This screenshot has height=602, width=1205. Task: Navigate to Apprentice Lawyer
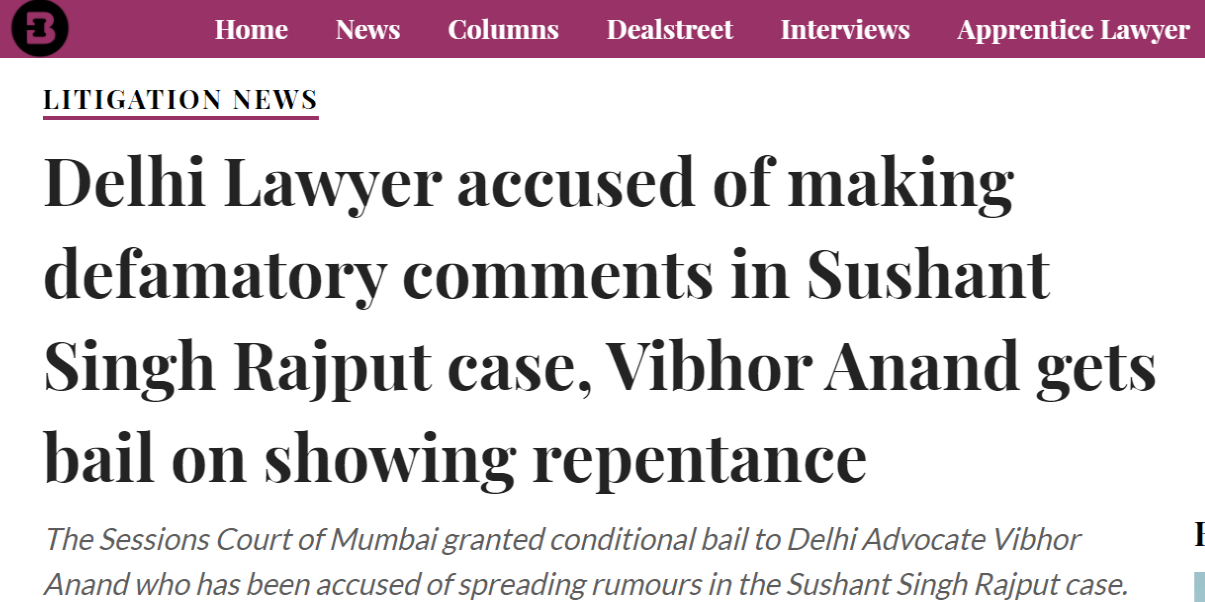coord(1074,30)
